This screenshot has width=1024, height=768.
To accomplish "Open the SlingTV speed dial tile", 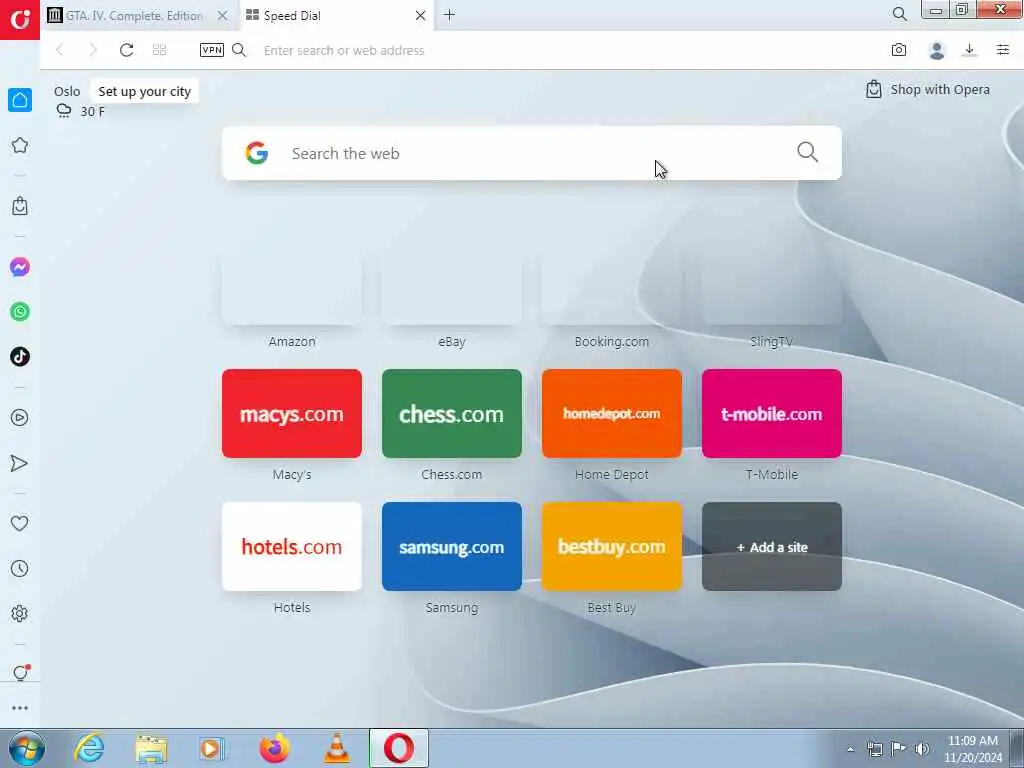I will pos(772,282).
